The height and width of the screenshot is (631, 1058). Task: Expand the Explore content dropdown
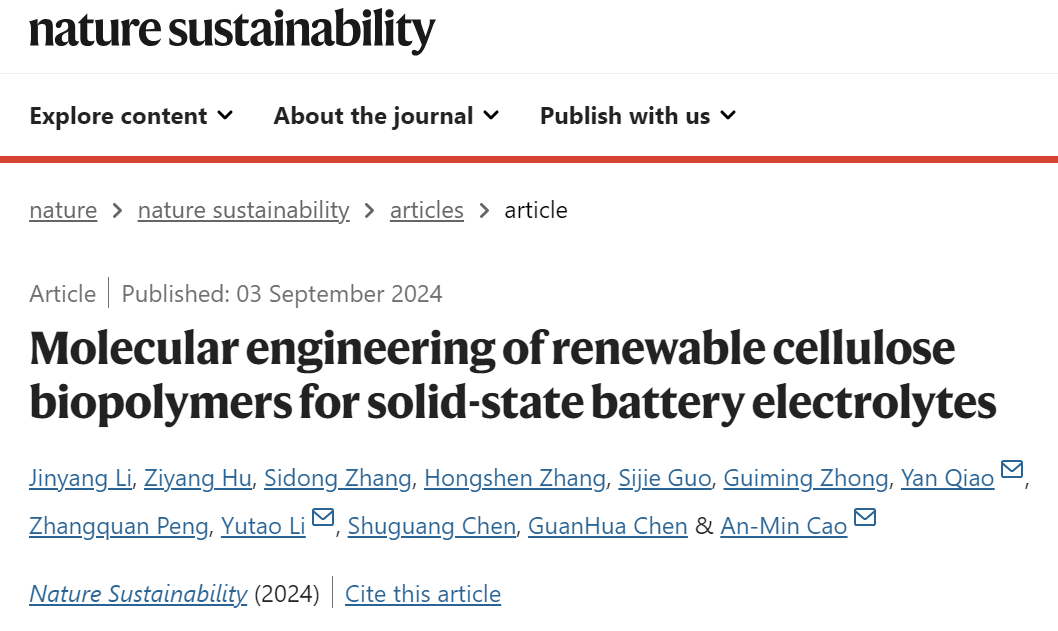(132, 116)
